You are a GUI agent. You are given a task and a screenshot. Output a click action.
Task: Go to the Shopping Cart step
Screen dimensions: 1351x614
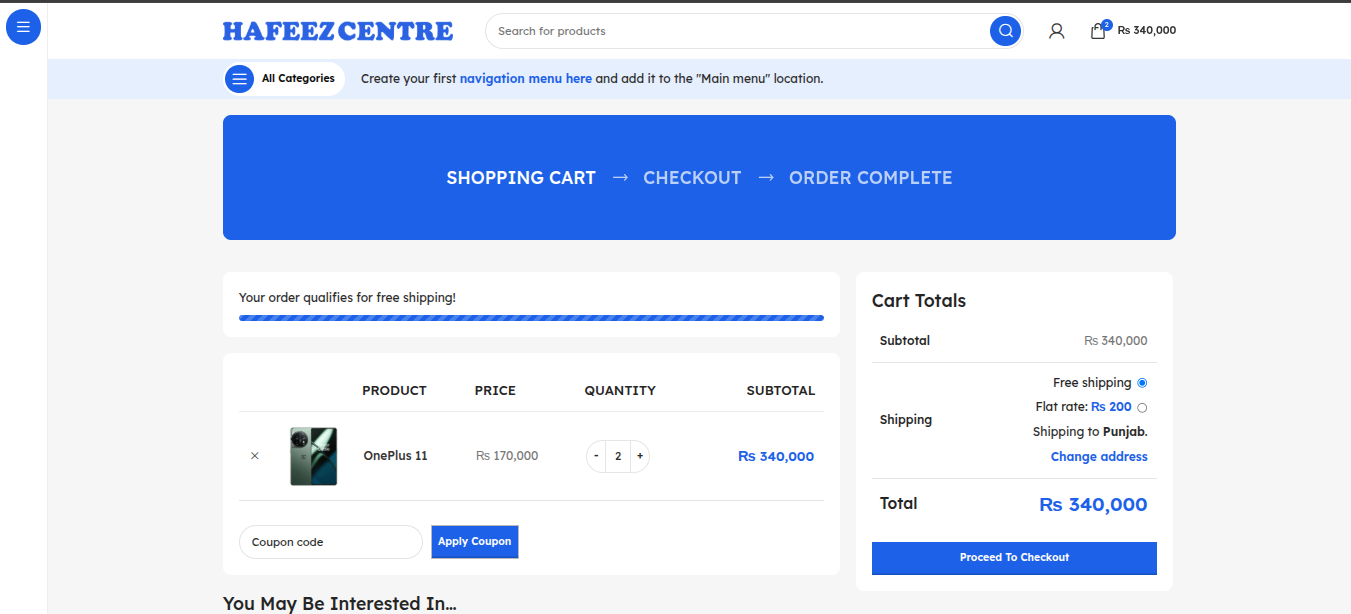pyautogui.click(x=521, y=178)
